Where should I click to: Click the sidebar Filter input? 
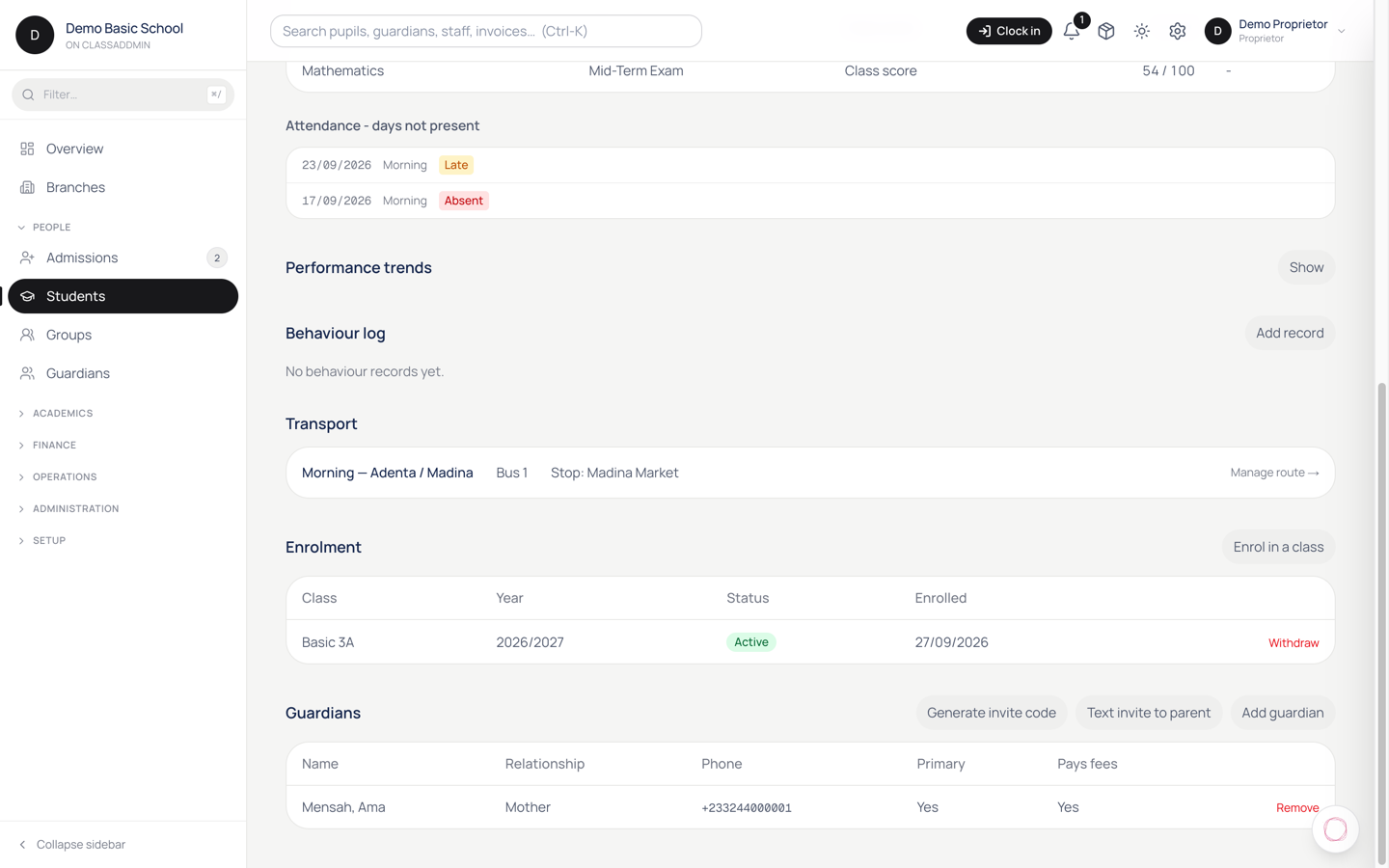pyautogui.click(x=123, y=95)
